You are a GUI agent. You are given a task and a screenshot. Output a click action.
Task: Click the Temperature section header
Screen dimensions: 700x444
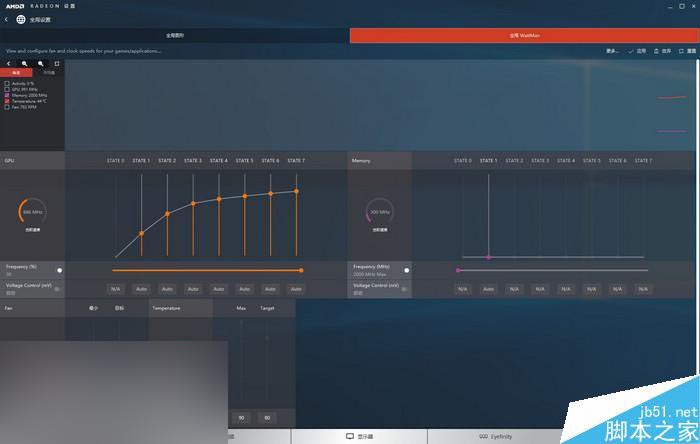(180, 308)
